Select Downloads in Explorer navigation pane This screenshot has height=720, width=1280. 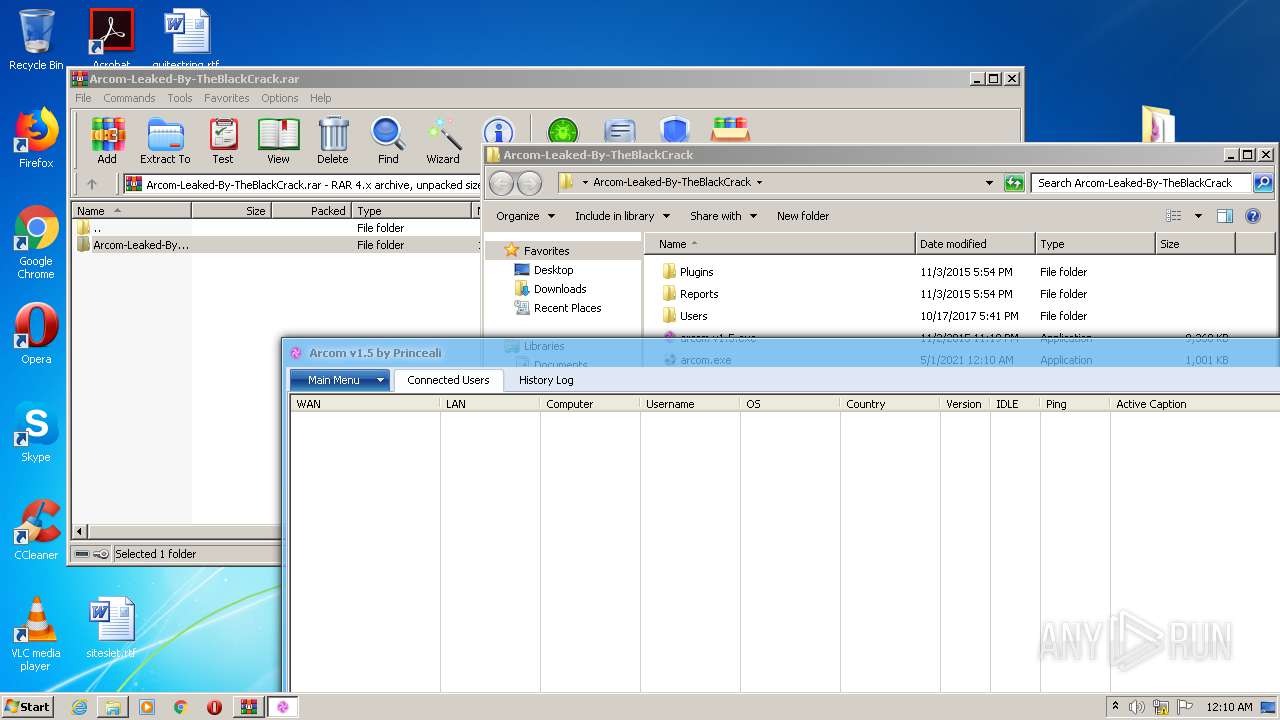click(559, 289)
